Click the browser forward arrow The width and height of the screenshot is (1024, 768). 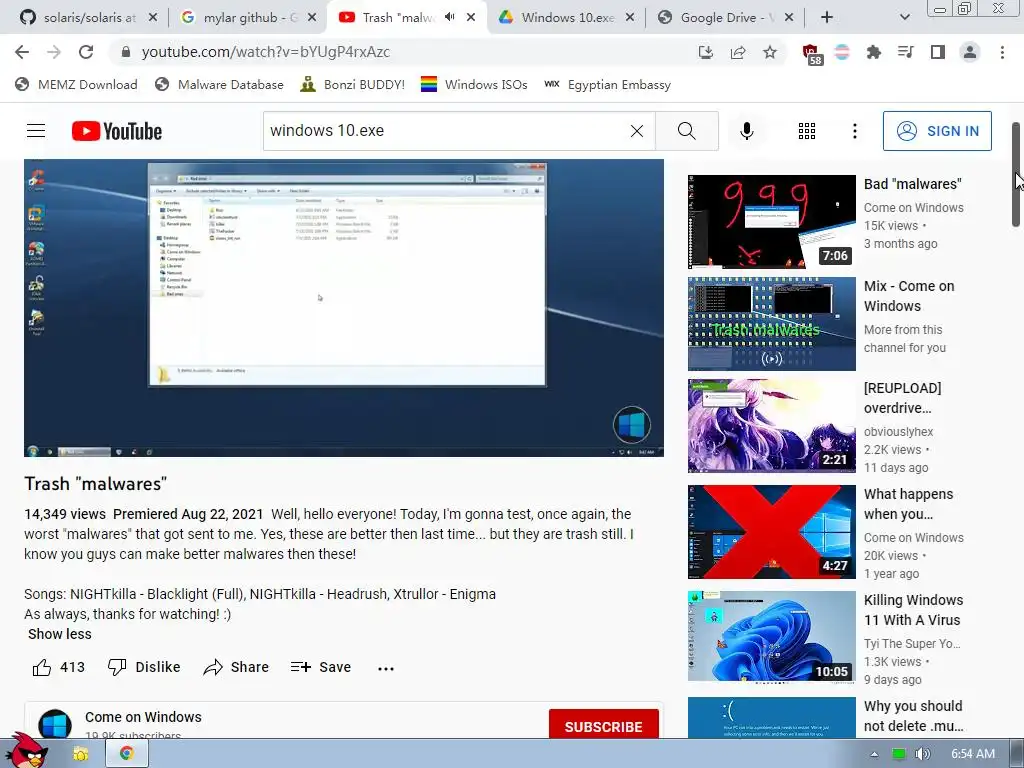(x=54, y=52)
